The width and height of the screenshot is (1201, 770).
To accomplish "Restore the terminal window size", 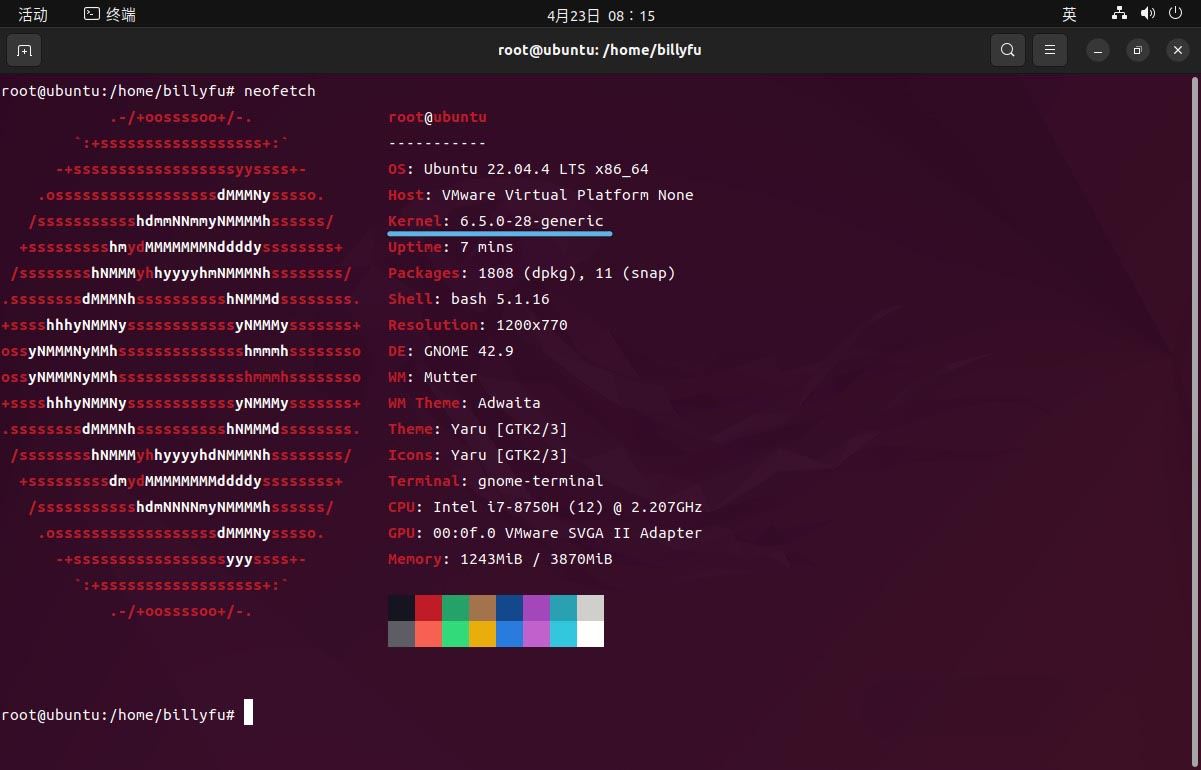I will pos(1137,50).
